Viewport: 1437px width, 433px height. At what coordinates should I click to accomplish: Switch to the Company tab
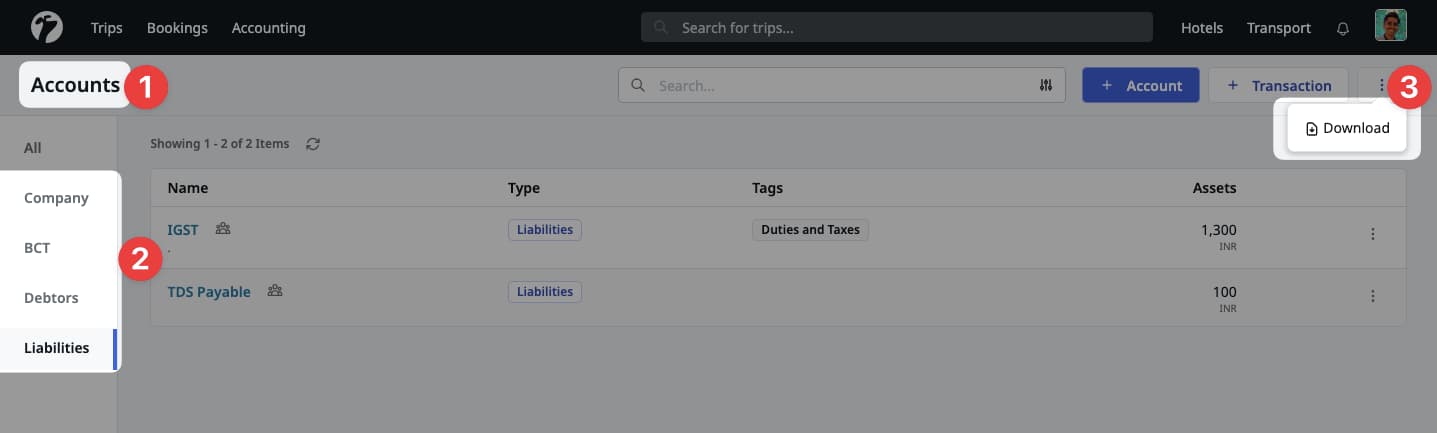coord(57,198)
